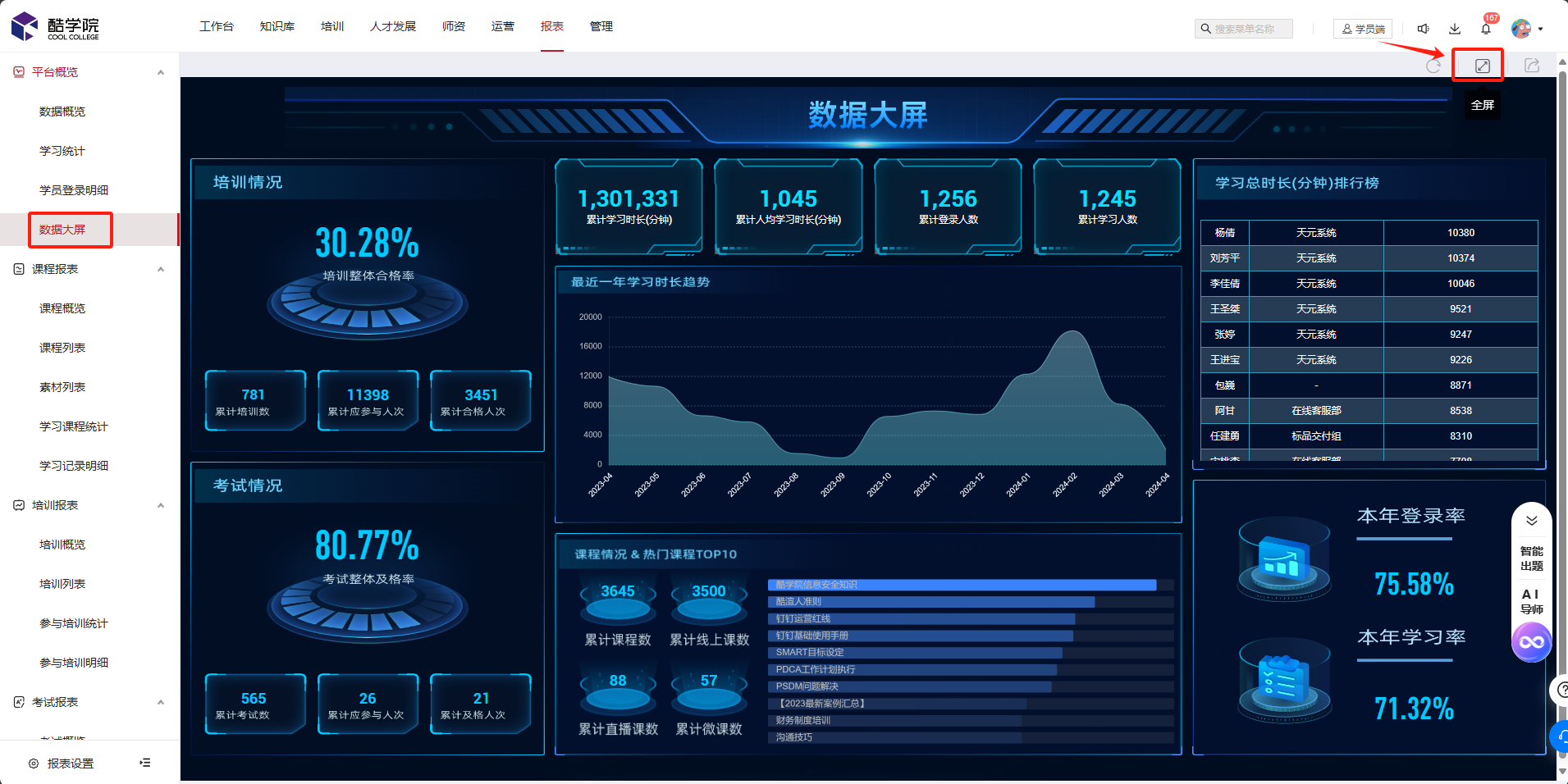This screenshot has width=1568, height=784.
Task: Open the 人才发展 menu
Action: coord(393,26)
